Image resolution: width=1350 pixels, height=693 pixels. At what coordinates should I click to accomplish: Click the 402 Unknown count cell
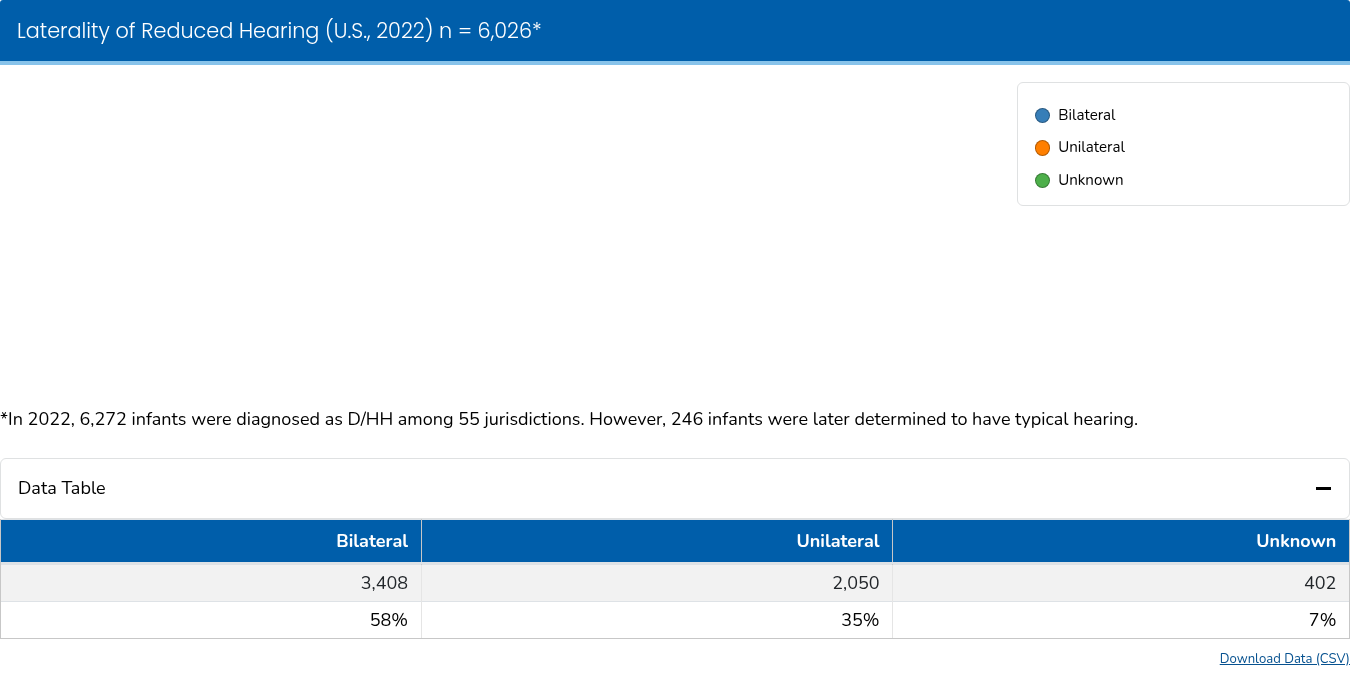pyautogui.click(x=1319, y=583)
